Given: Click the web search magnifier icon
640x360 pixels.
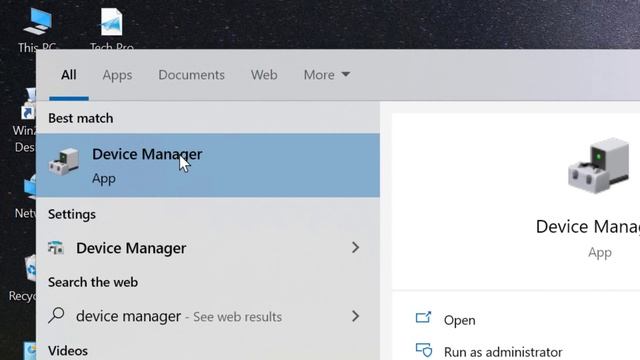Looking at the screenshot, I should [x=56, y=316].
